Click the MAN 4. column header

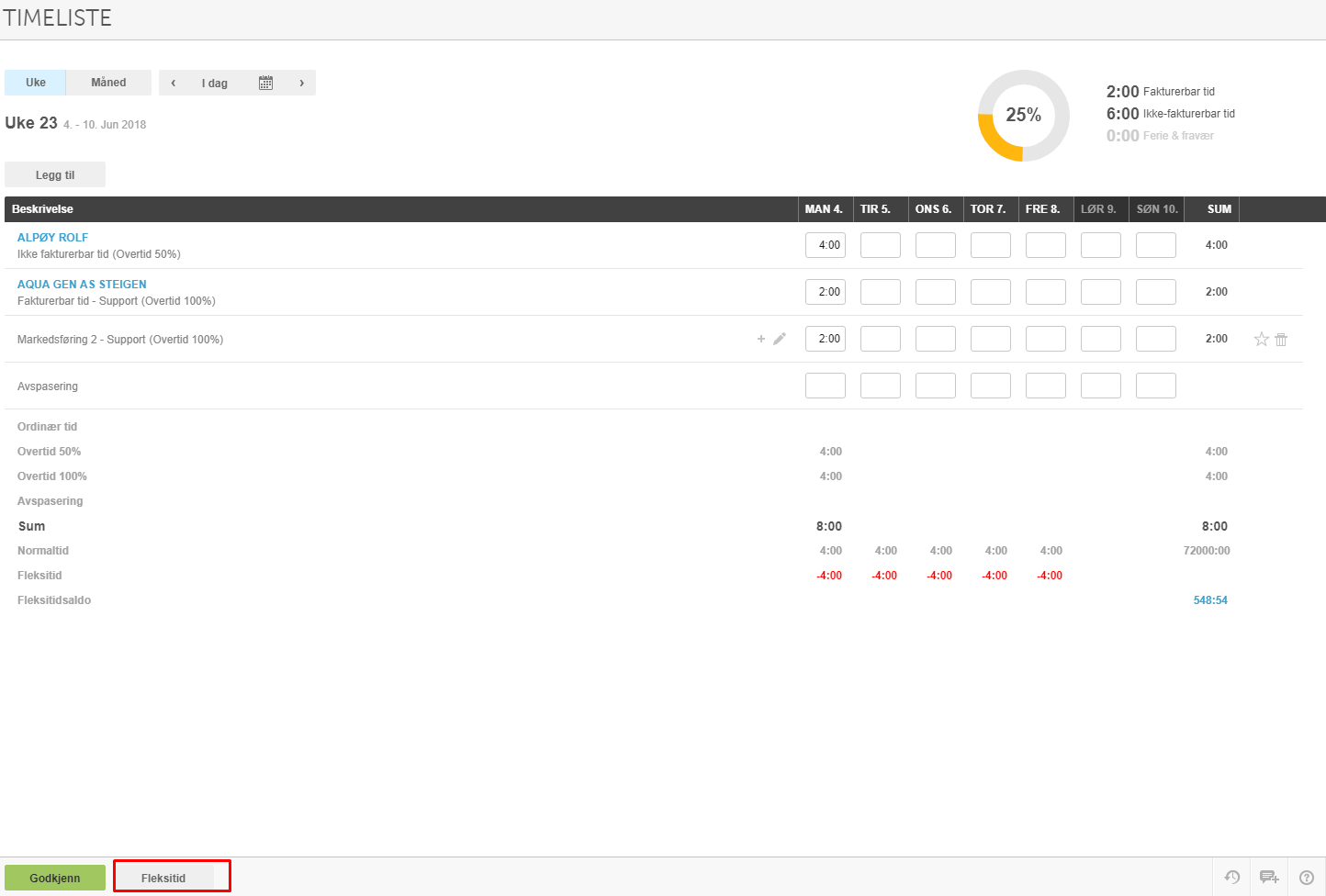(824, 209)
